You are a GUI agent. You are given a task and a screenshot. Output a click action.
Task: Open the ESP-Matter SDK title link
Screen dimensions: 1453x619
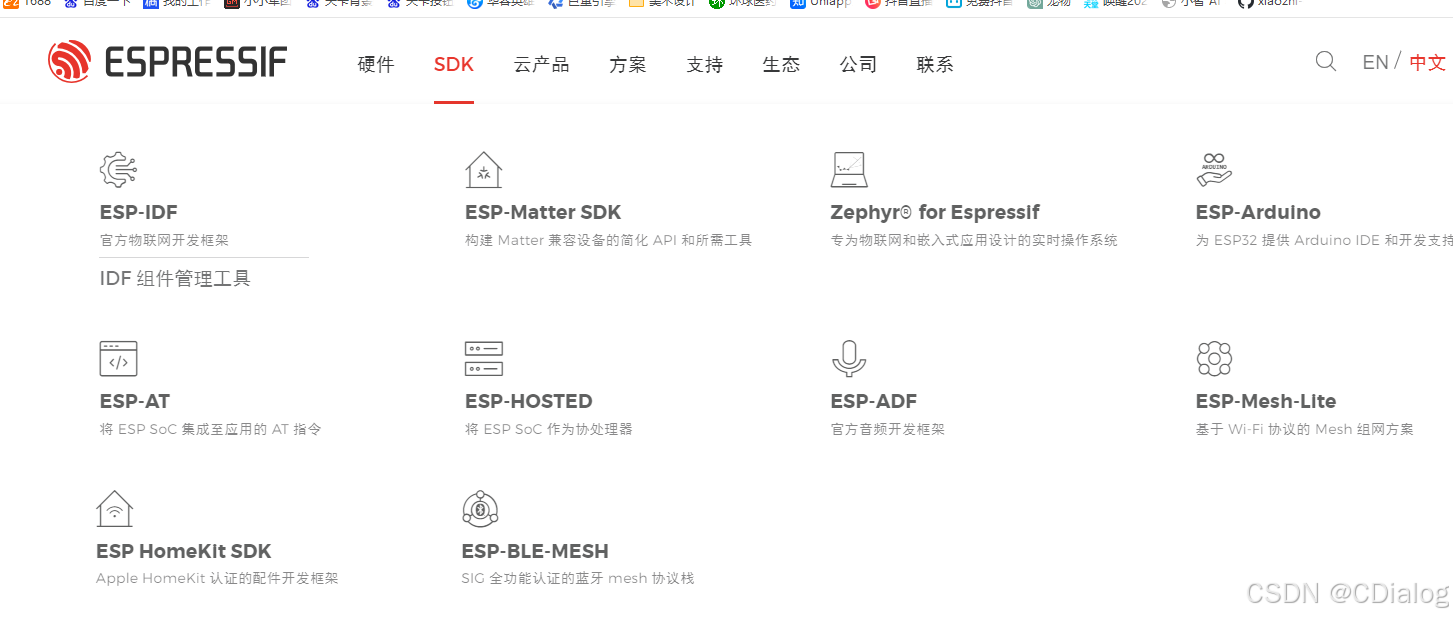coord(543,212)
